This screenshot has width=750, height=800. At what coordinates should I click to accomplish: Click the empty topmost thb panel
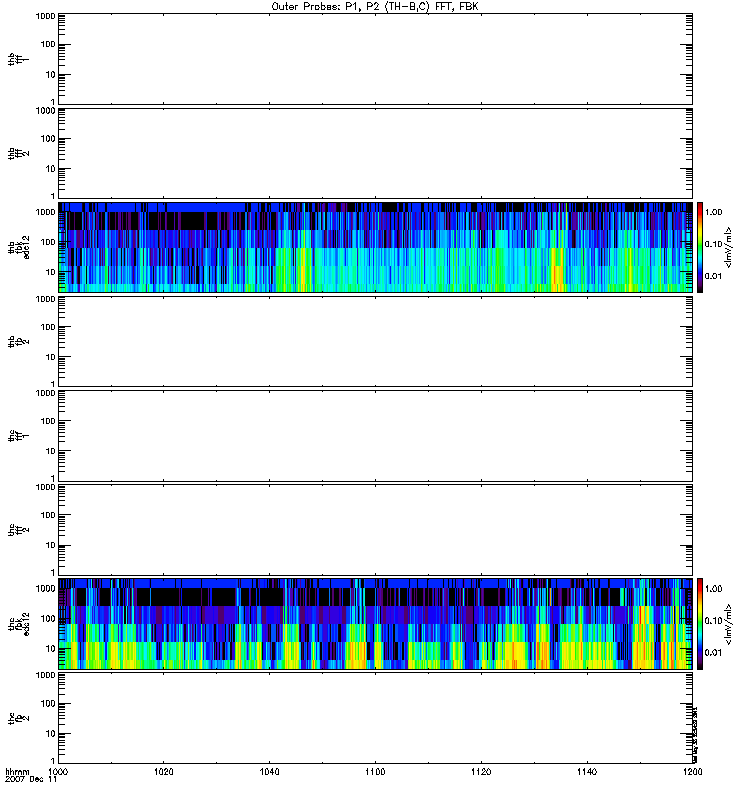[374, 58]
